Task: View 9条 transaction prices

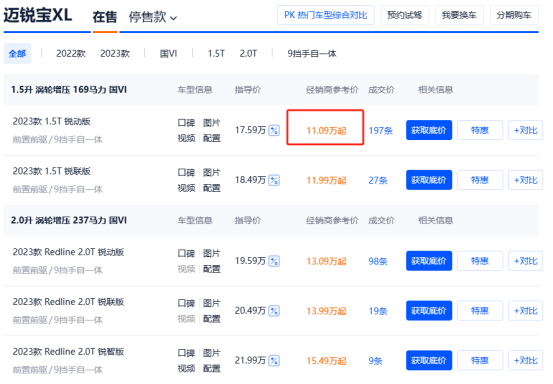Action: tap(375, 361)
